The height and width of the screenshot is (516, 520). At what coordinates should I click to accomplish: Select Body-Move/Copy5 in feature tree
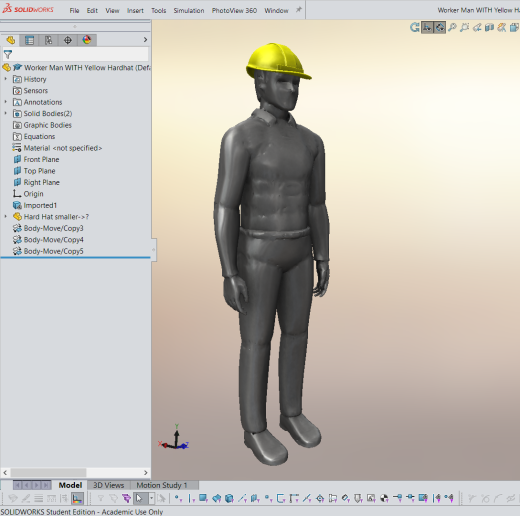53,251
